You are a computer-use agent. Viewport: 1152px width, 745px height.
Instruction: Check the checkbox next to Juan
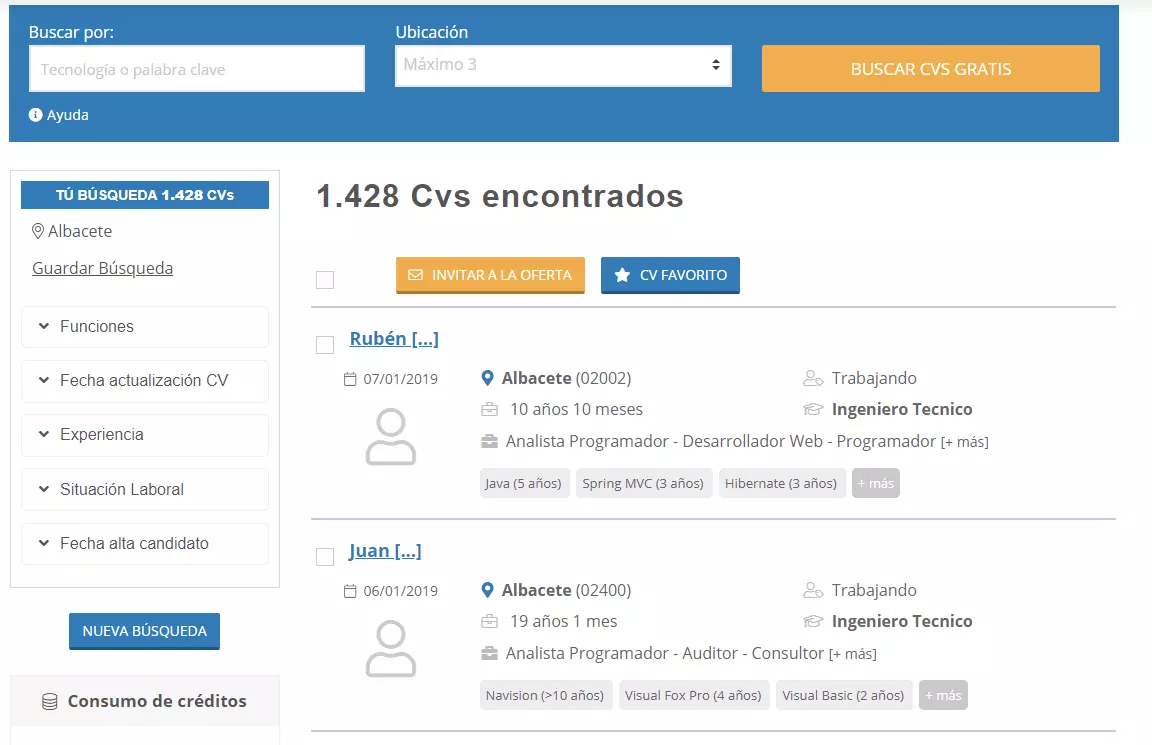click(x=324, y=556)
